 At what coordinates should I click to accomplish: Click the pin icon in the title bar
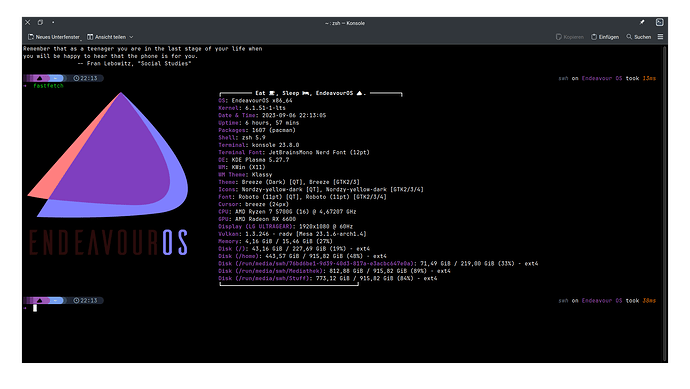pos(642,22)
